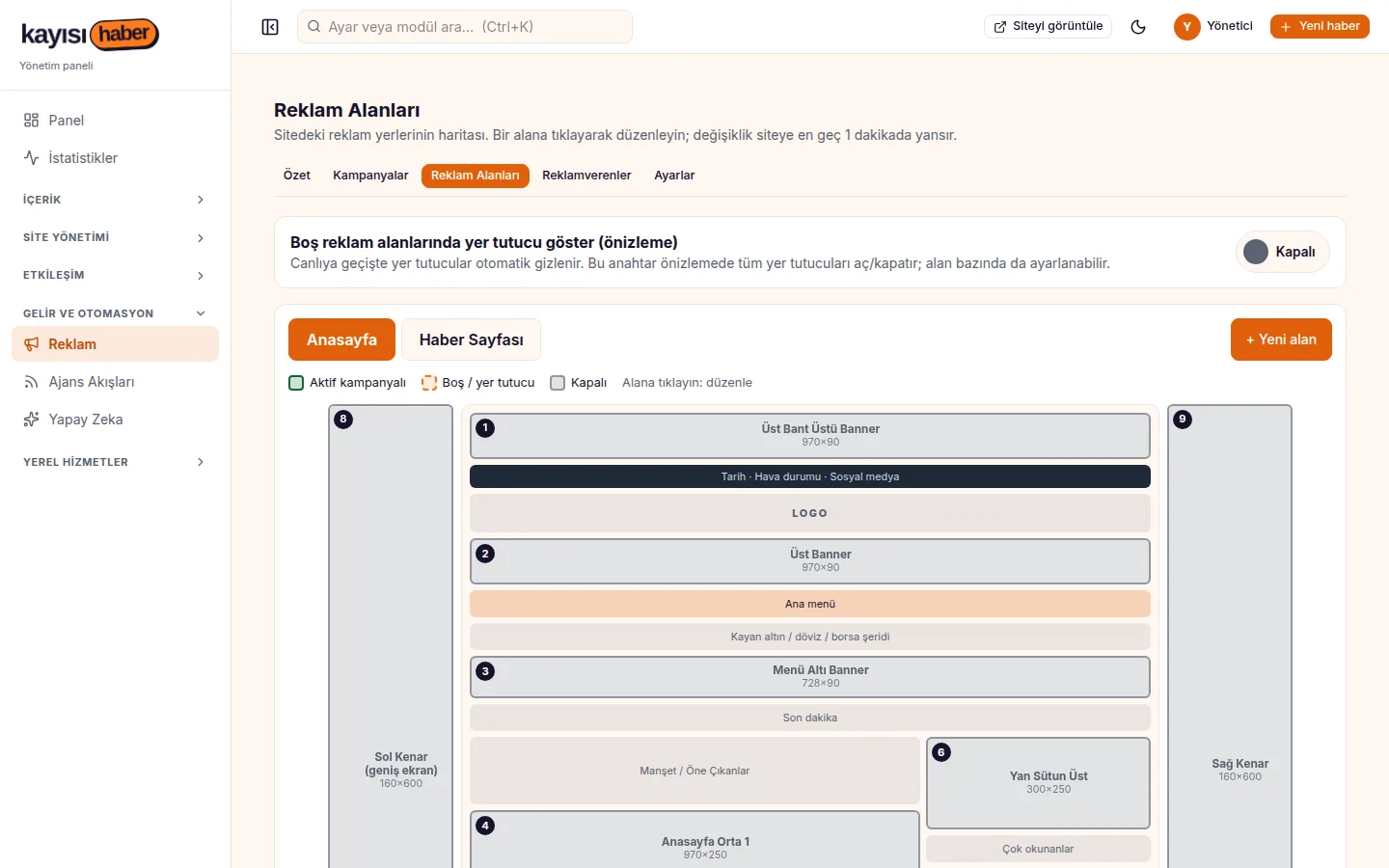This screenshot has width=1389, height=868.
Task: Click the Kapalı legend box
Action: (x=558, y=383)
